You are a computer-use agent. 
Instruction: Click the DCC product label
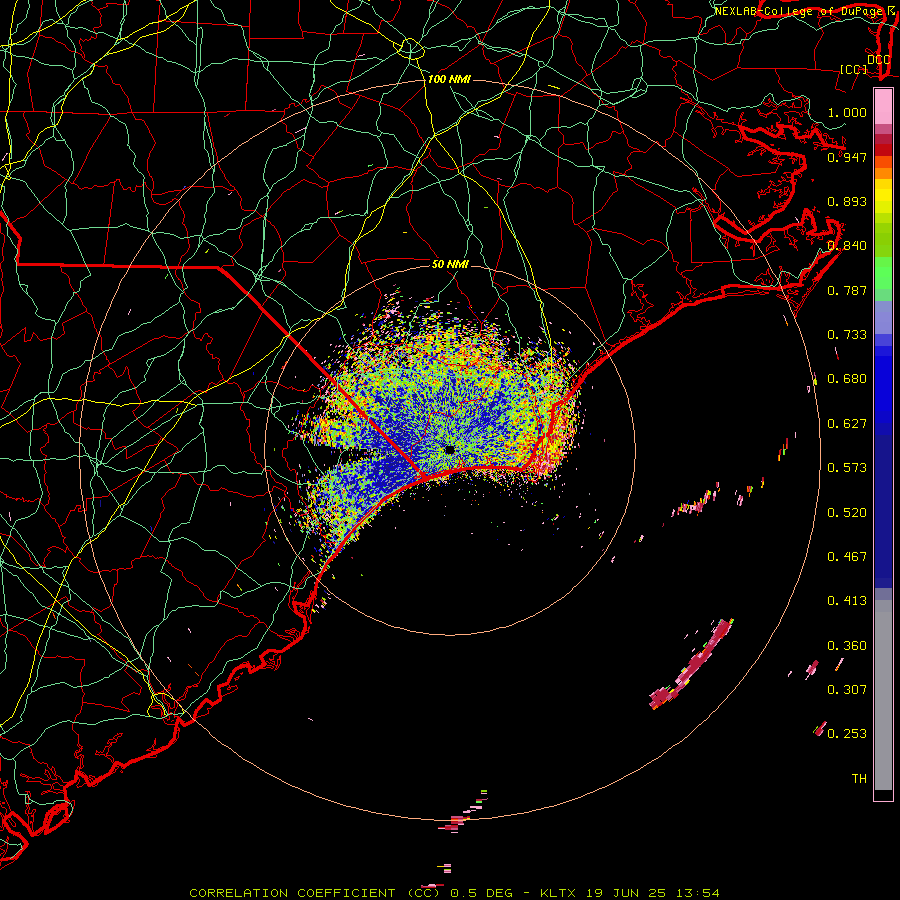coord(878,60)
